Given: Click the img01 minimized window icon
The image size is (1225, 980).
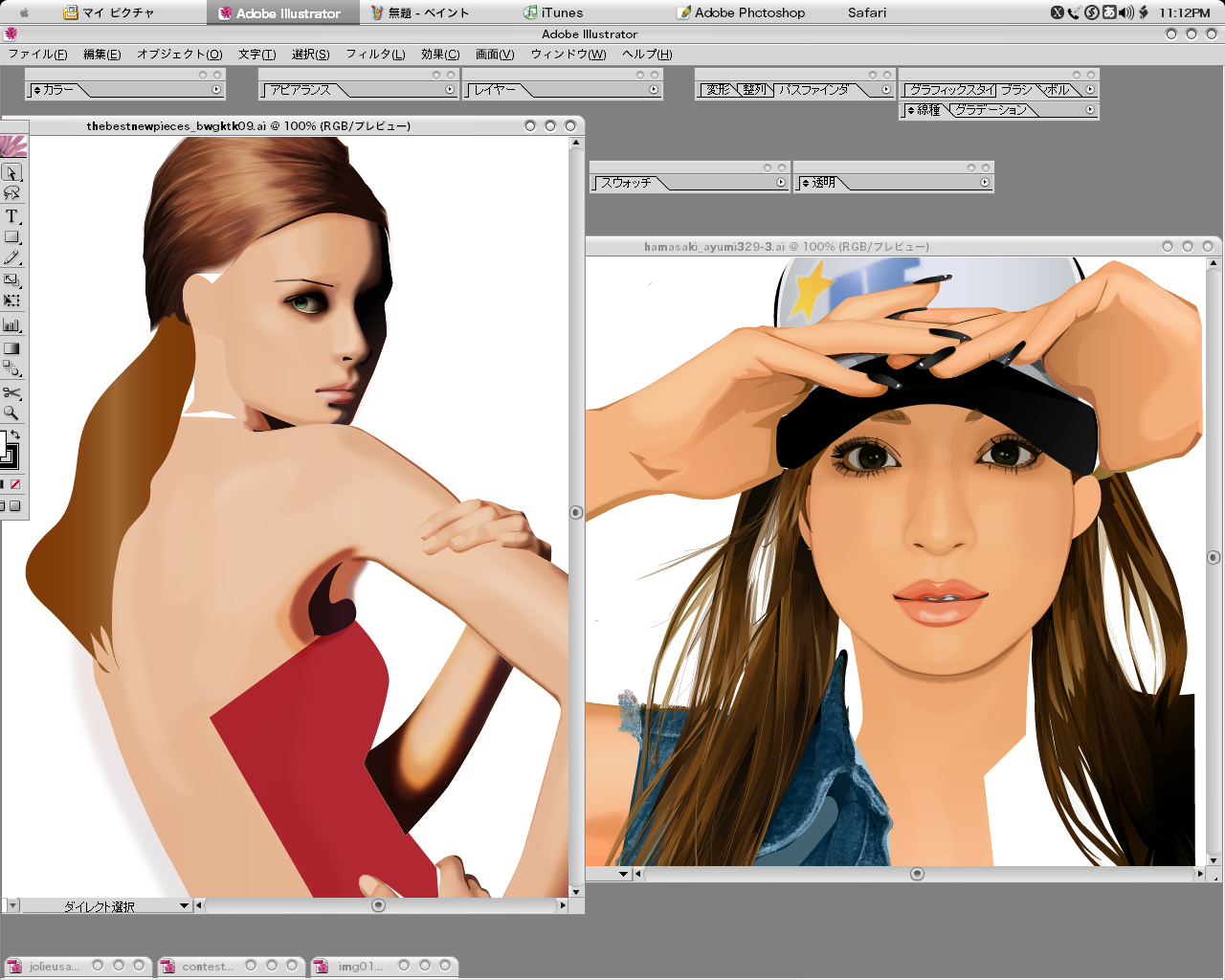Looking at the screenshot, I should tap(321, 967).
